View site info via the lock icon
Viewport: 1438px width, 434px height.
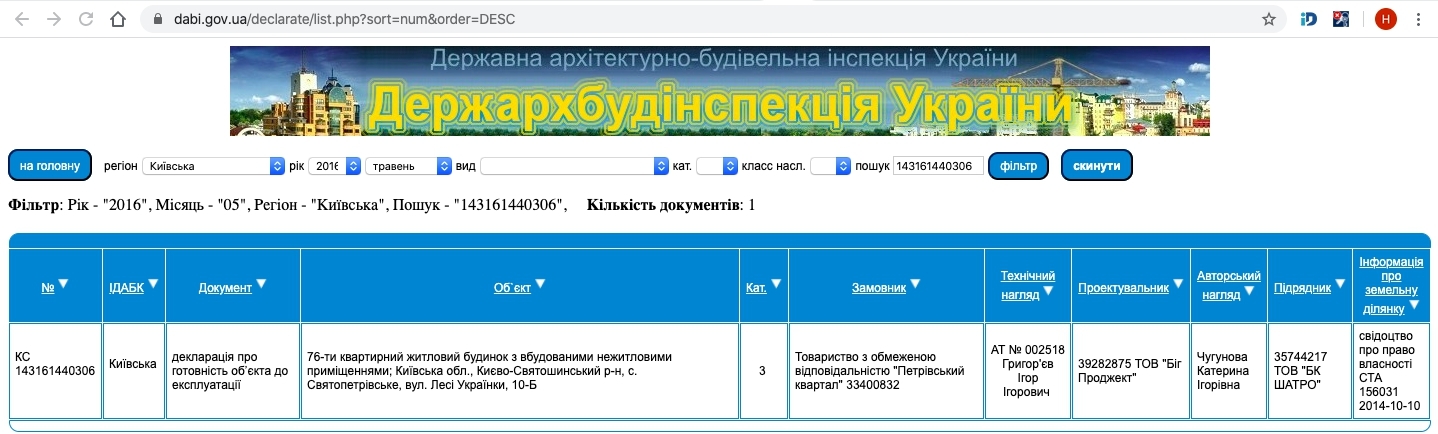click(x=158, y=19)
